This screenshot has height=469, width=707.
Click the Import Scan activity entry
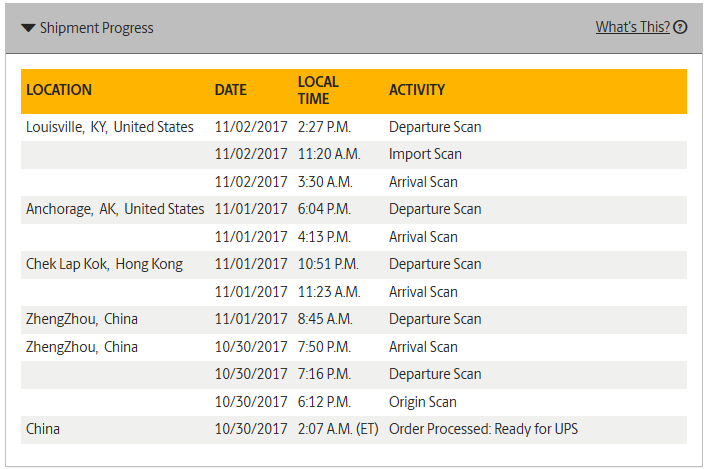425,154
